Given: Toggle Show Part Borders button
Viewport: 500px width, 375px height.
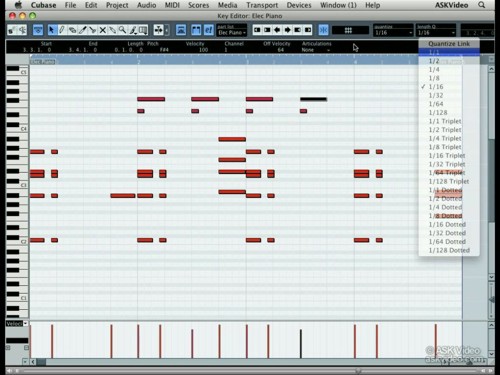Looking at the screenshot, I should point(196,30).
